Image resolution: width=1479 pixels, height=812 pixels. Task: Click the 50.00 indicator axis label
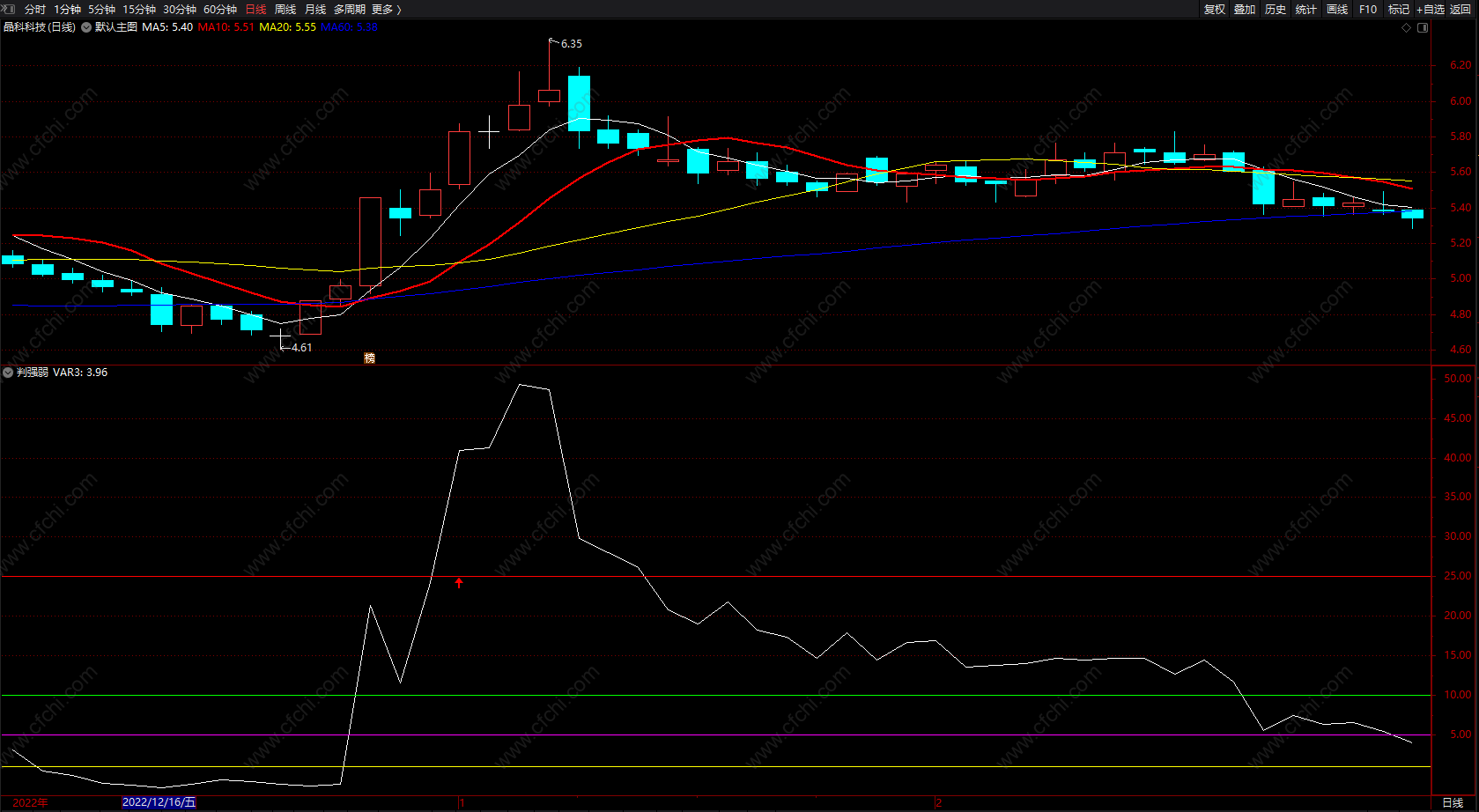[1458, 379]
